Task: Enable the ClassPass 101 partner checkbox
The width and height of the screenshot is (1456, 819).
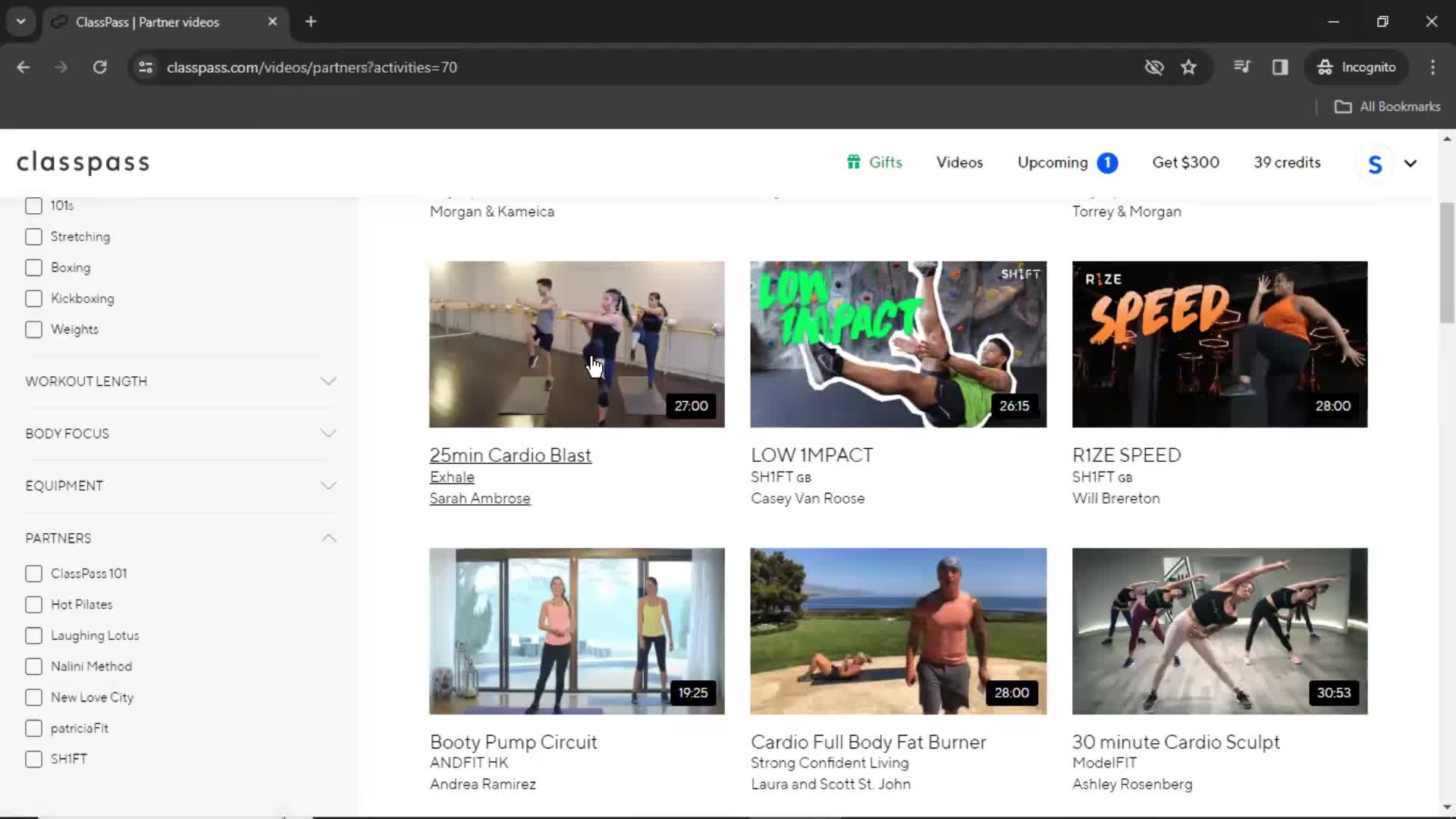Action: [33, 574]
